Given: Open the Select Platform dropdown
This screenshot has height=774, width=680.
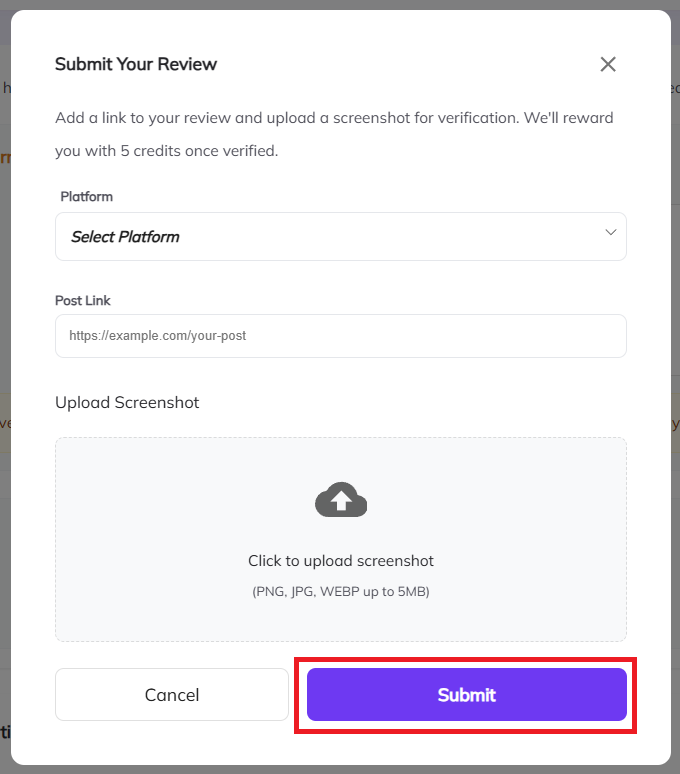Looking at the screenshot, I should coord(341,236).
